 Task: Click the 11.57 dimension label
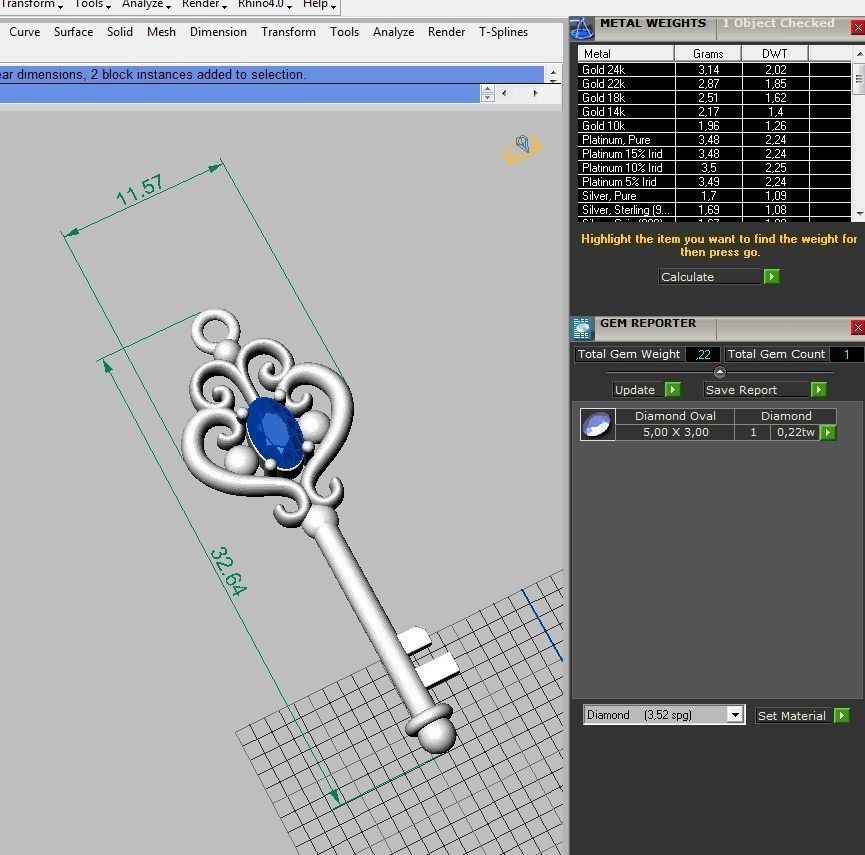[140, 189]
